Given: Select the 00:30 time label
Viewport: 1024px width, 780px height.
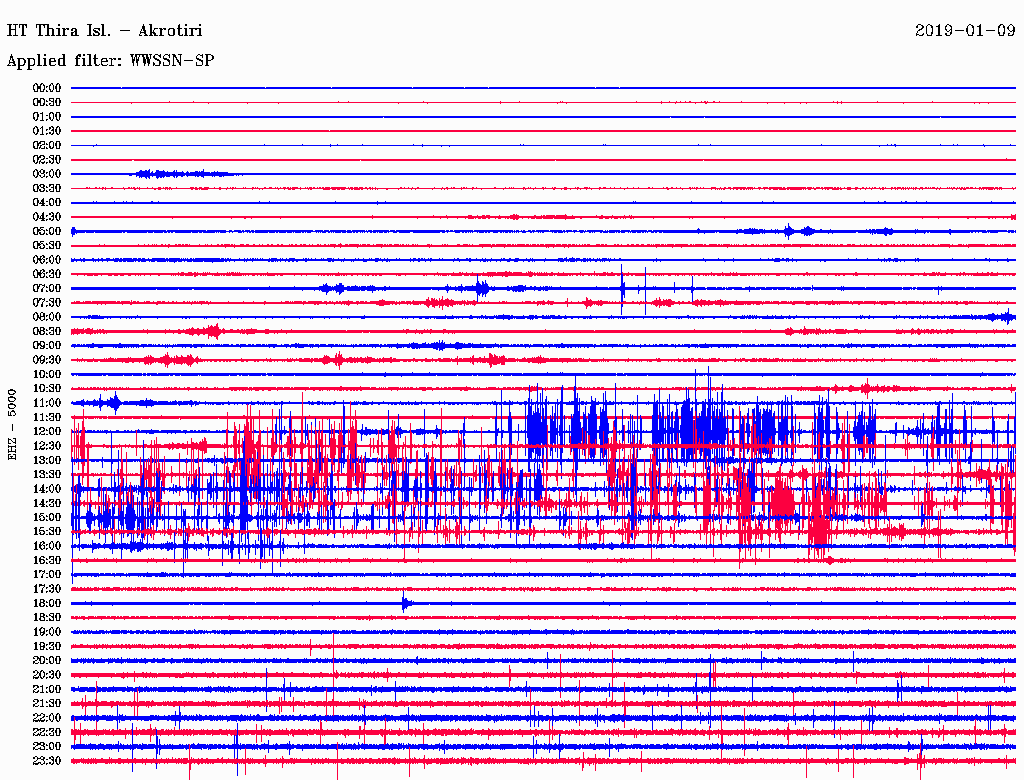Looking at the screenshot, I should tap(46, 102).
